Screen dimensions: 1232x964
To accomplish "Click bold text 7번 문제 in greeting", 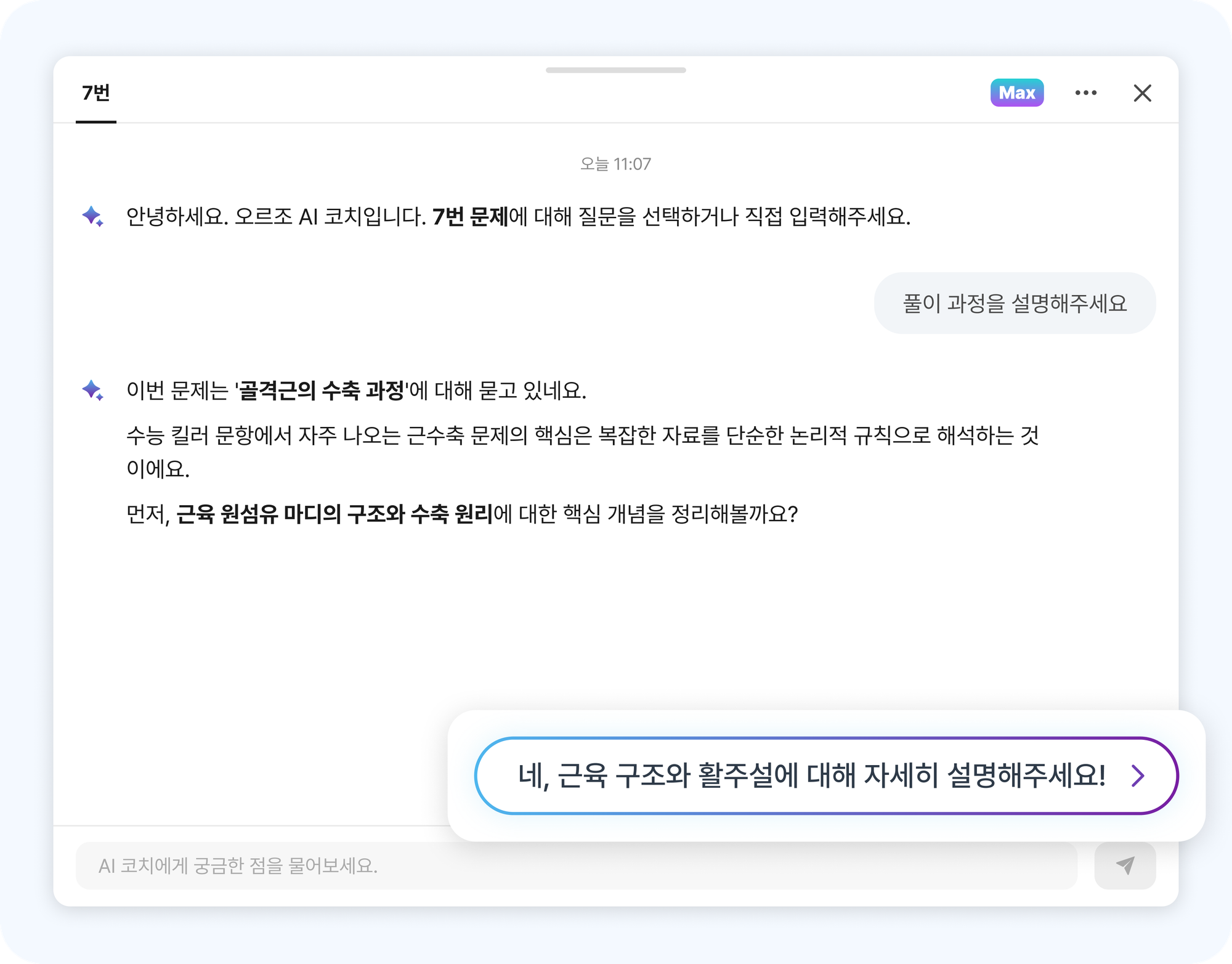I will (x=470, y=217).
